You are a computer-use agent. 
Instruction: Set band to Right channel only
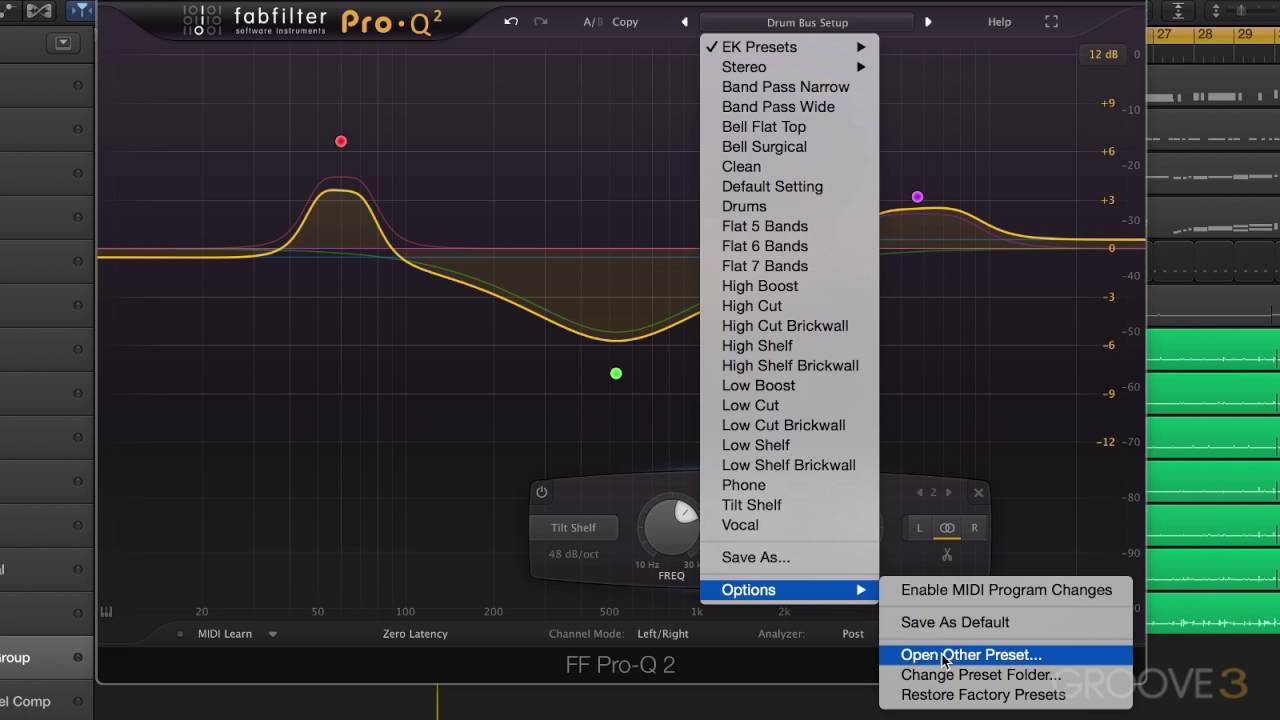point(974,528)
